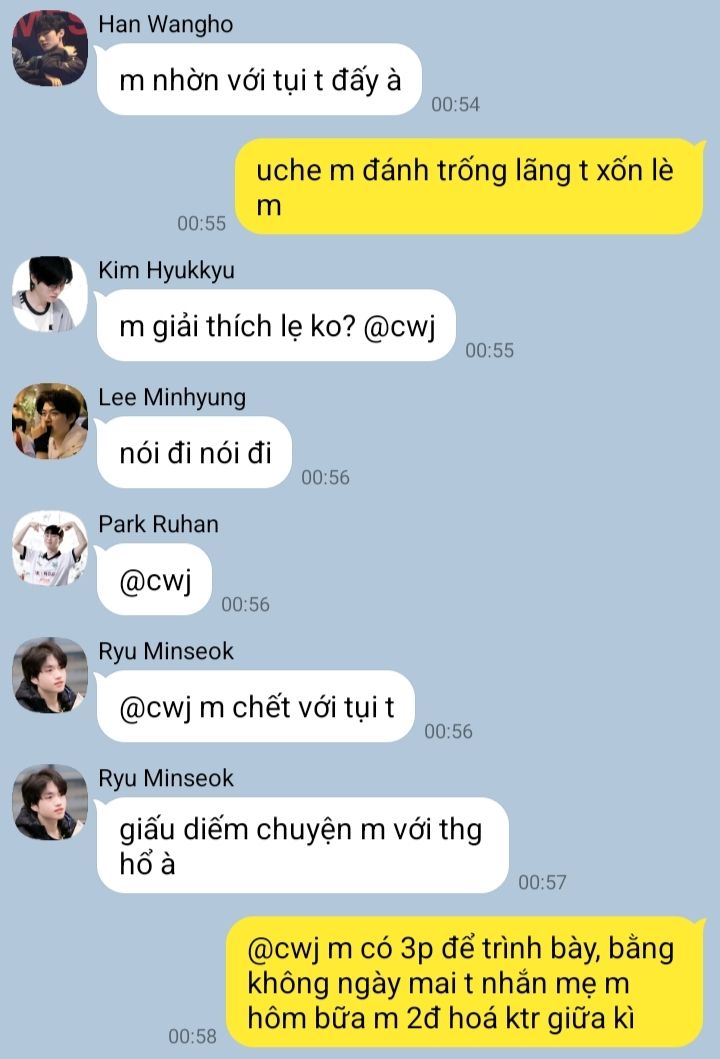Tap the Park Ruhan sender name
The width and height of the screenshot is (720, 1059).
(x=159, y=524)
